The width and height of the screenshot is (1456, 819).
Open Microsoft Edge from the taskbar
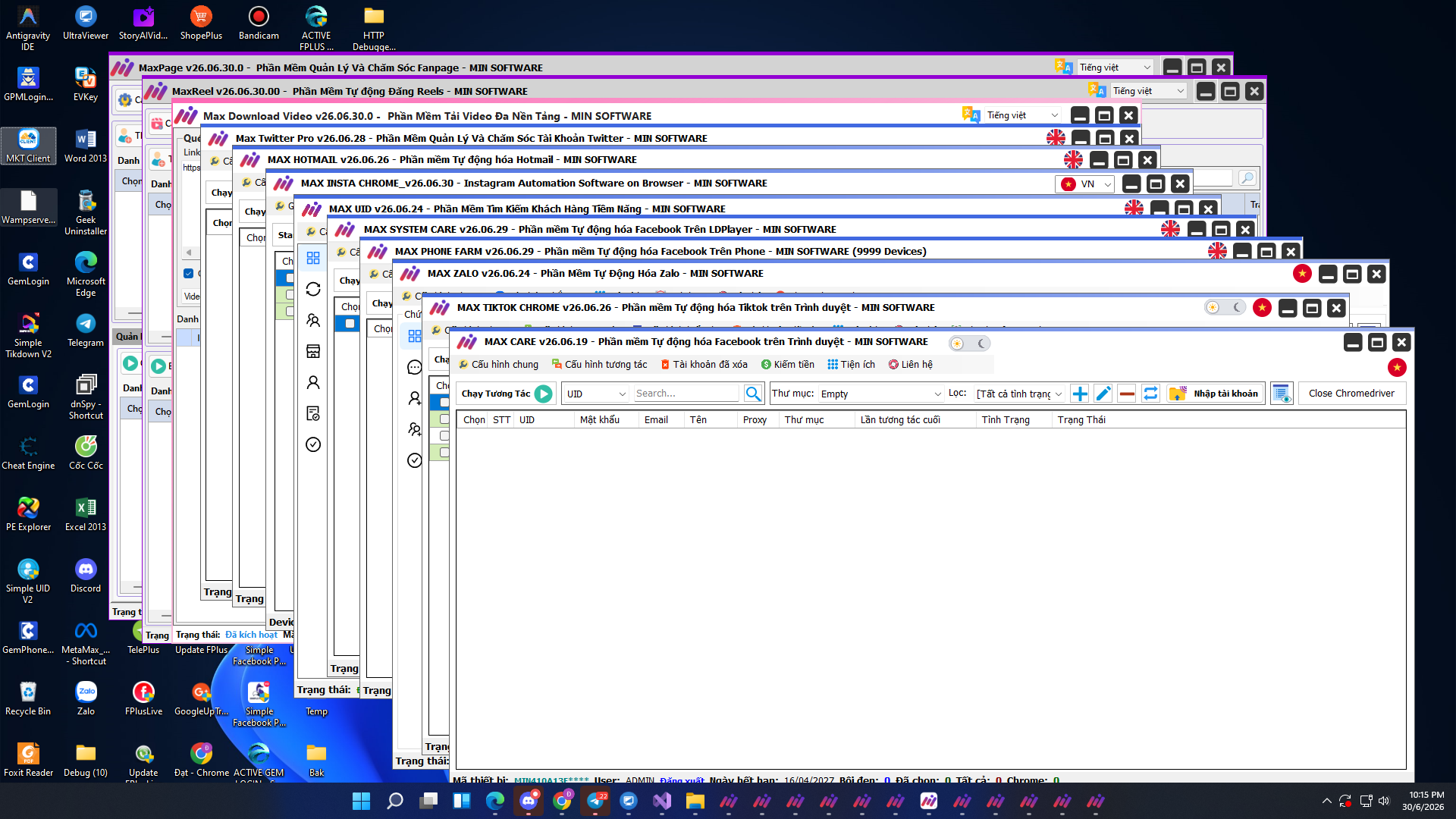click(495, 801)
